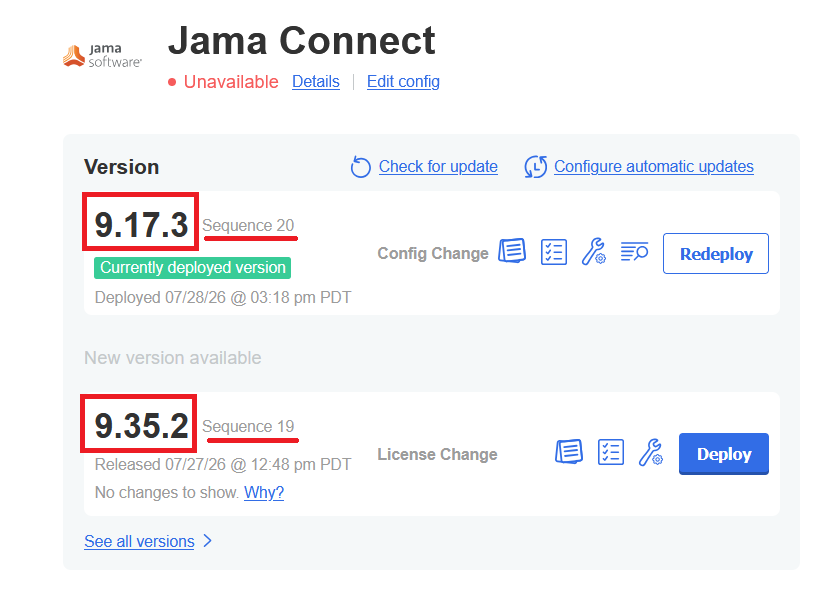The height and width of the screenshot is (593, 824).
Task: Click the Why? link
Action: [x=264, y=493]
